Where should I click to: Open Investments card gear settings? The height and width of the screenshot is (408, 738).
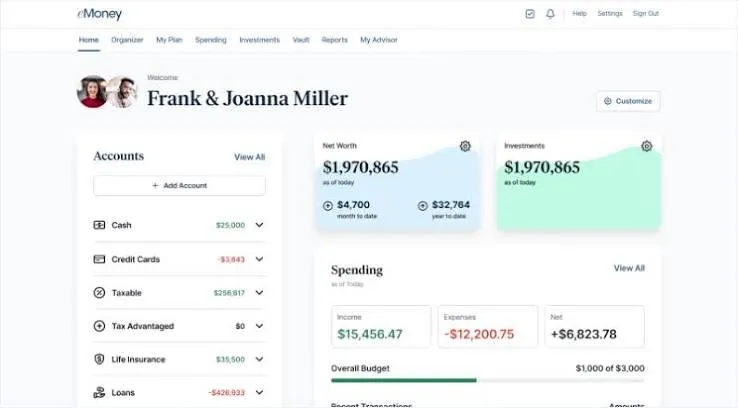tap(647, 146)
